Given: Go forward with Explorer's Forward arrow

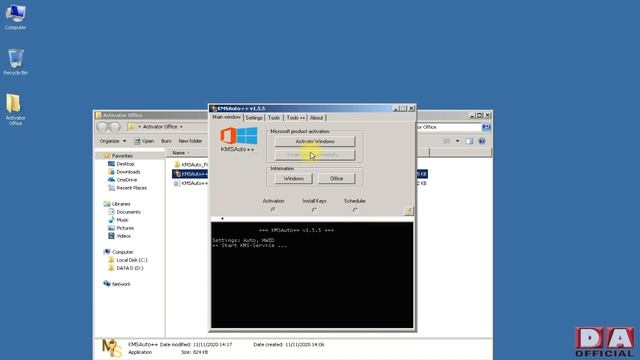Looking at the screenshot, I should (115, 127).
